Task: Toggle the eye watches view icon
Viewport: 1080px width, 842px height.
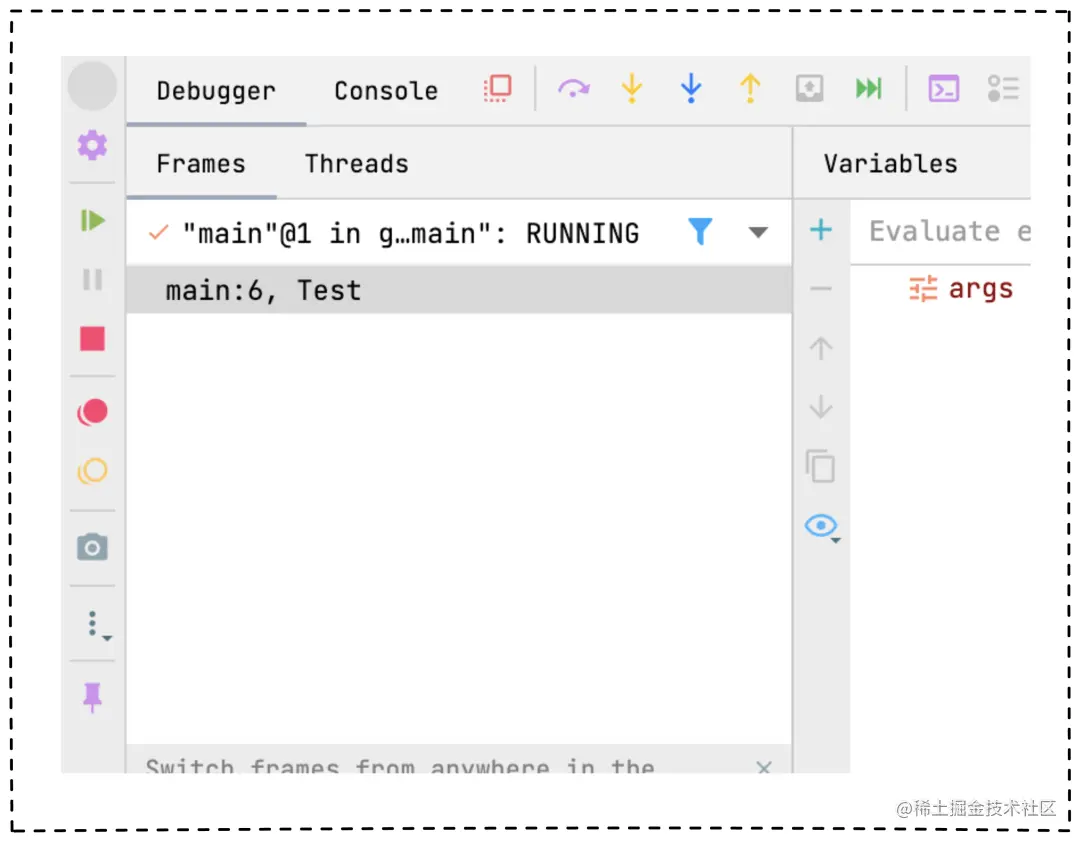Action: point(822,527)
